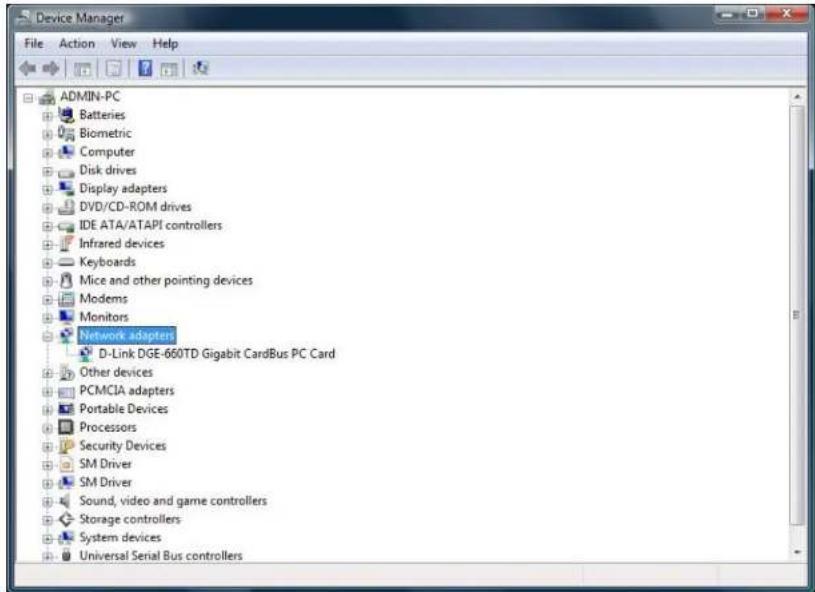
Task: Select Infrared devices label
Action: [x=122, y=244]
